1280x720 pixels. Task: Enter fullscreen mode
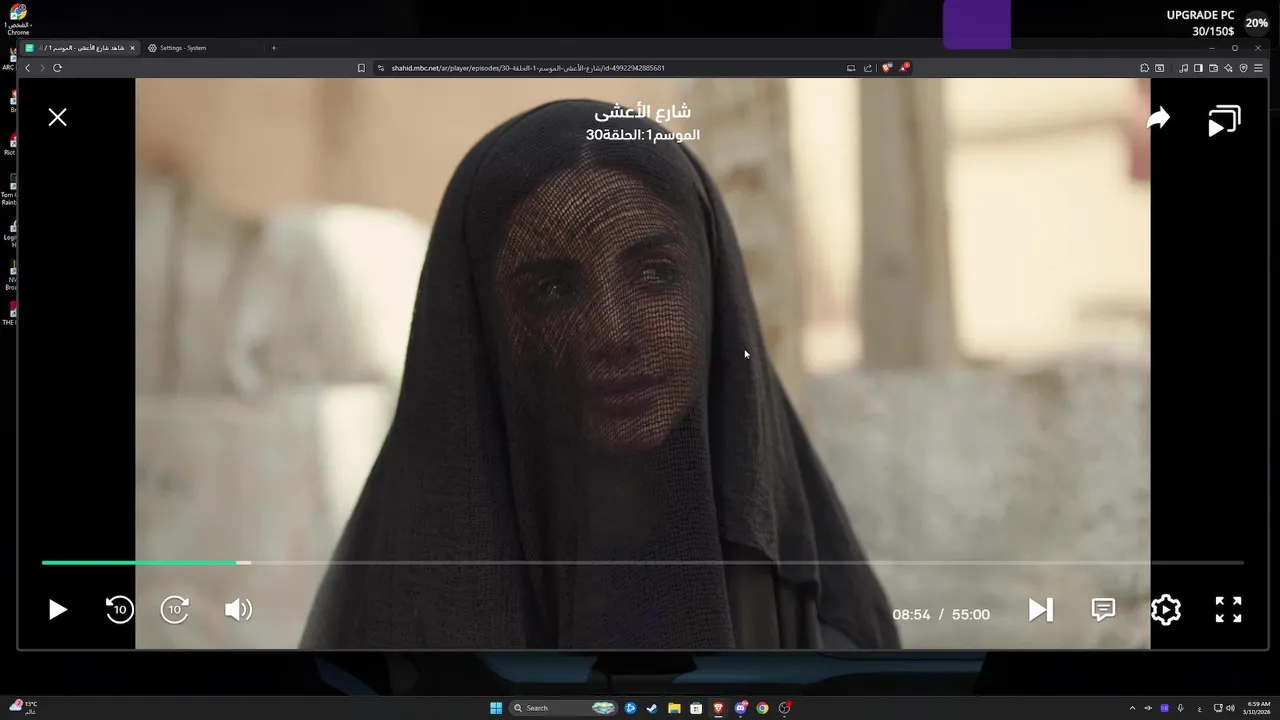tap(1228, 610)
